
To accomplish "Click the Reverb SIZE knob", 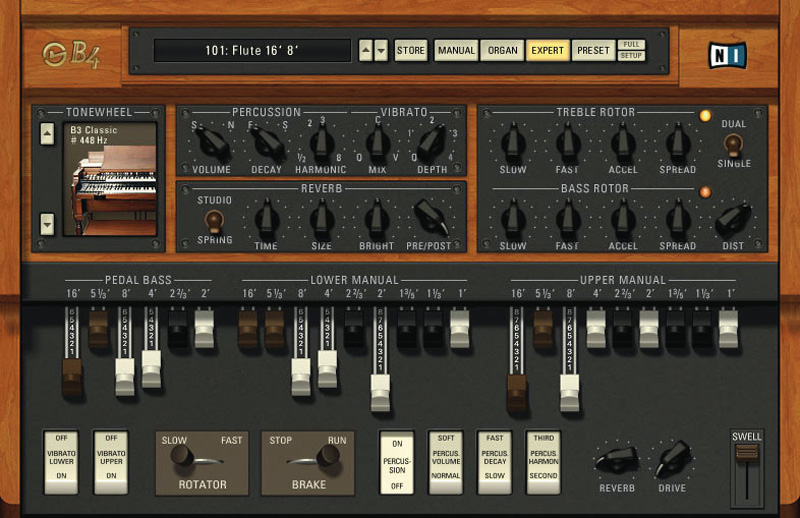I will coord(321,218).
